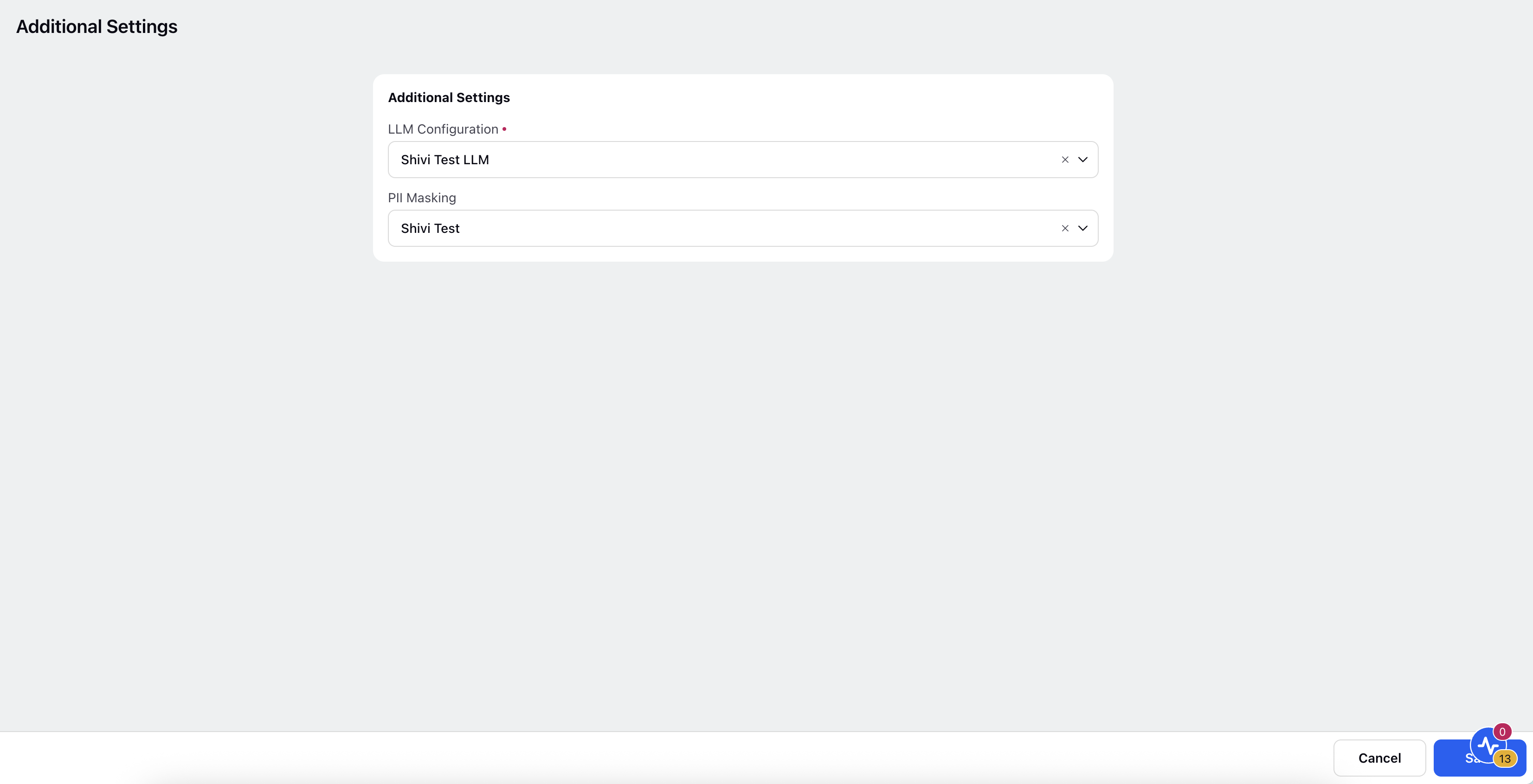Click the LLM Configuration label

pos(443,129)
